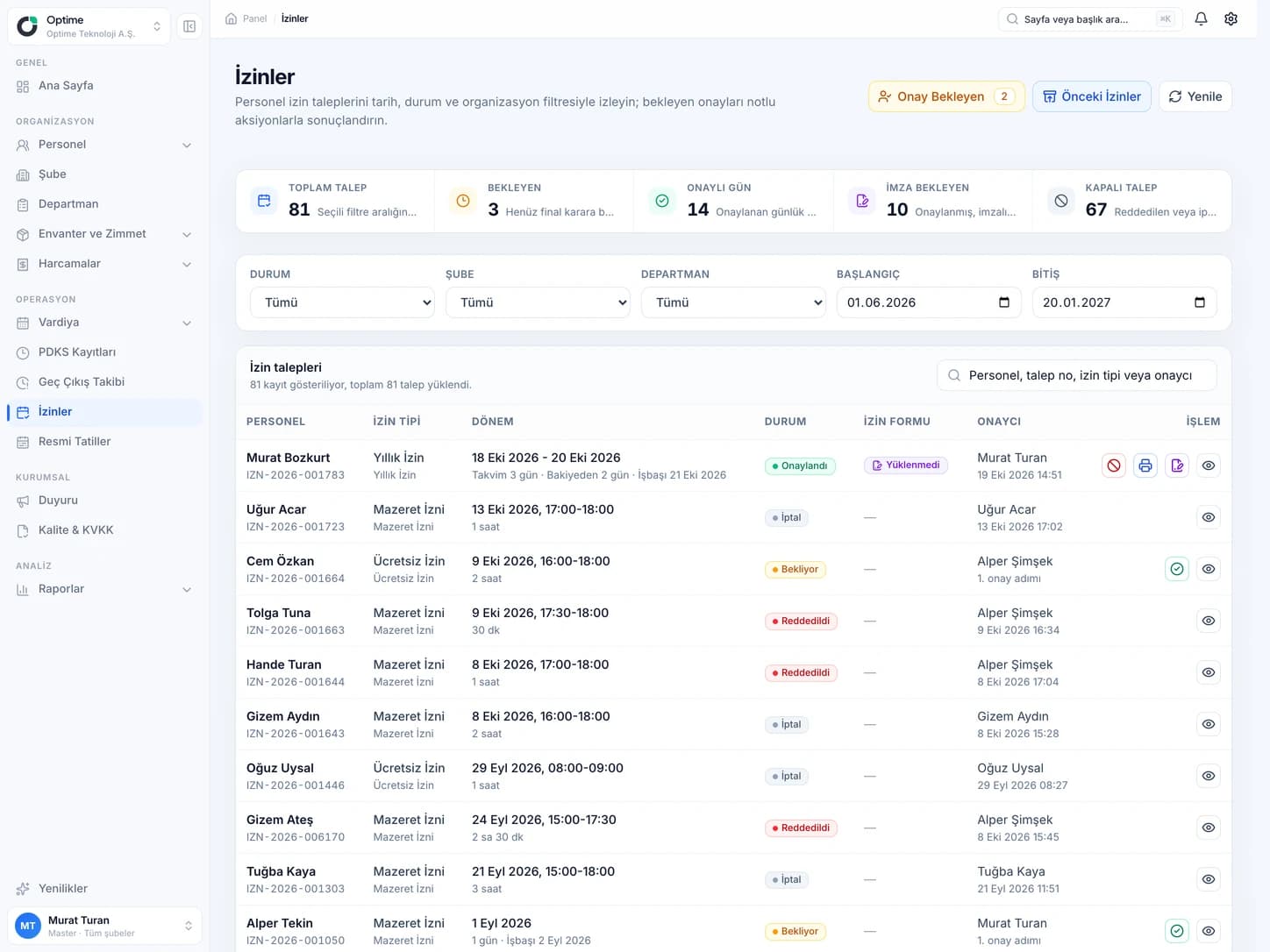Screen dimensions: 1270x952
Task: Click the Toplam Talep calendar icon
Action: point(264,201)
